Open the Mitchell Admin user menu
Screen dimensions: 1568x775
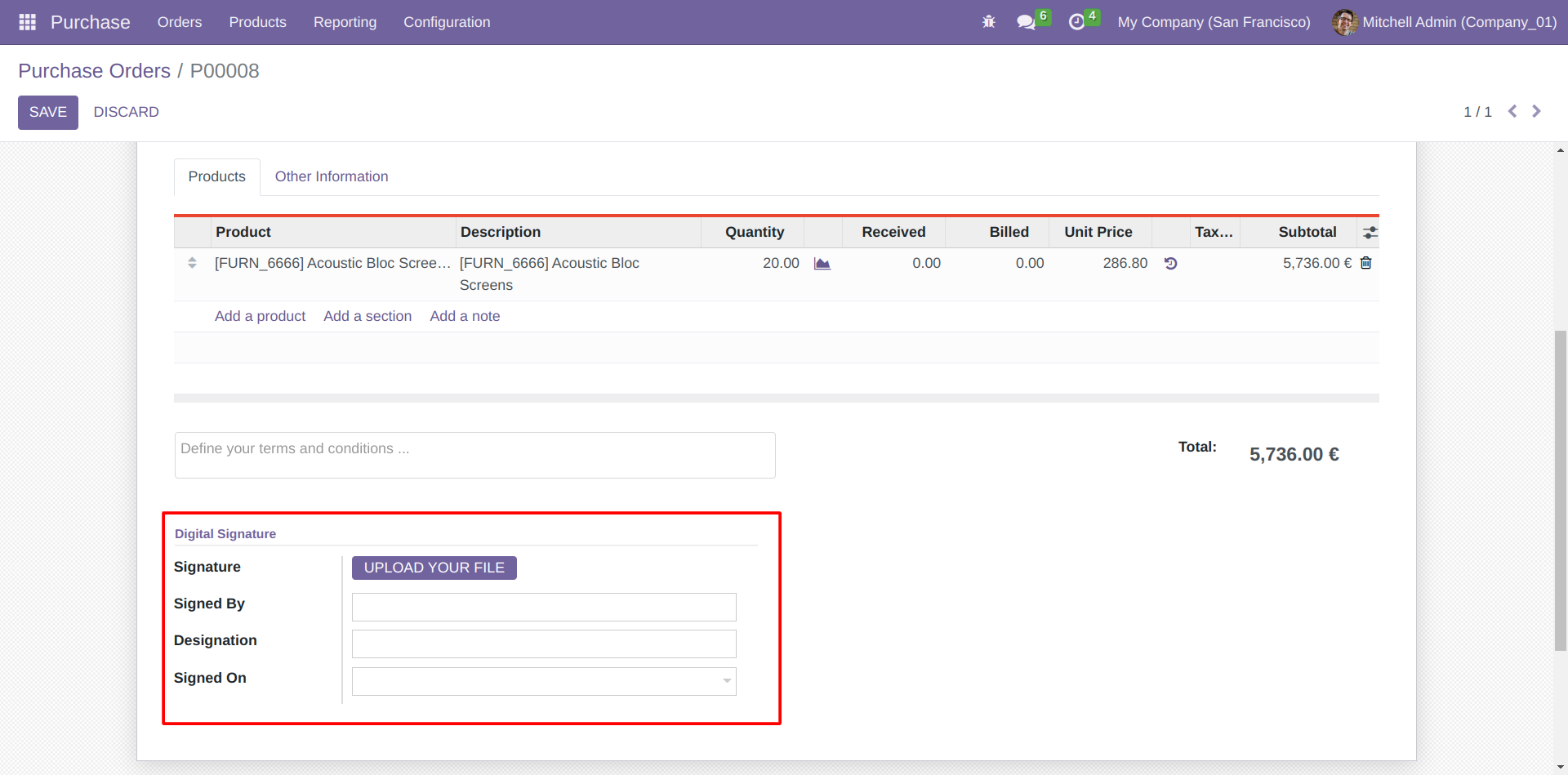coord(1445,22)
